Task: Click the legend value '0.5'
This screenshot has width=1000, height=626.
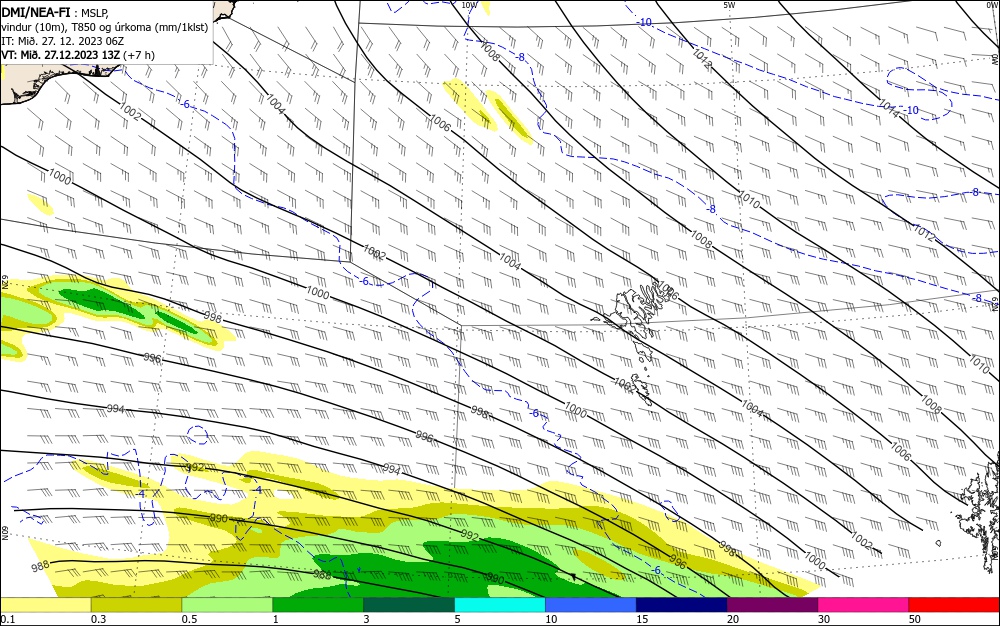Action: (189, 619)
